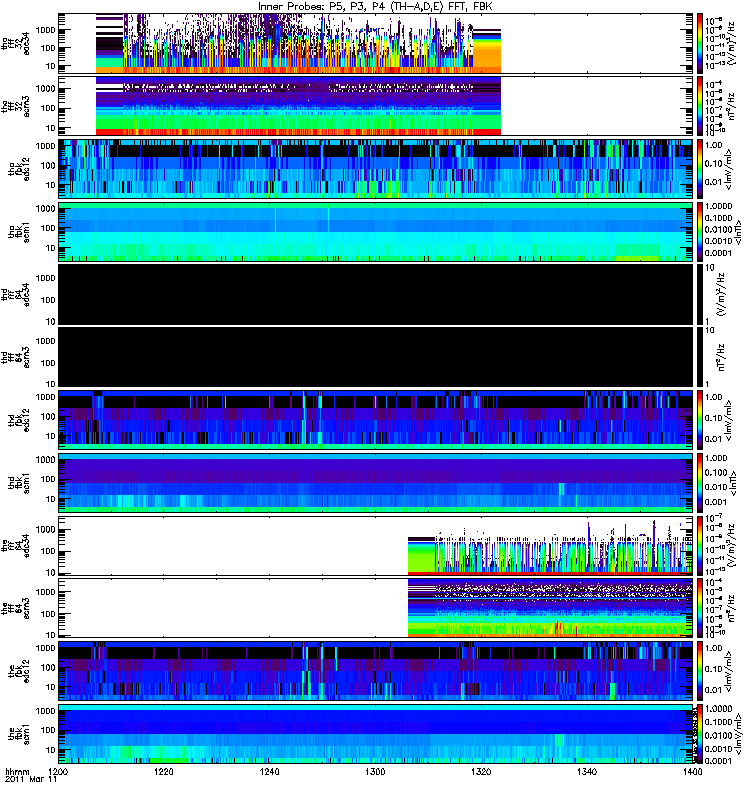The width and height of the screenshot is (750, 800).
Task: Click the 1340 time axis label
Action: (587, 771)
